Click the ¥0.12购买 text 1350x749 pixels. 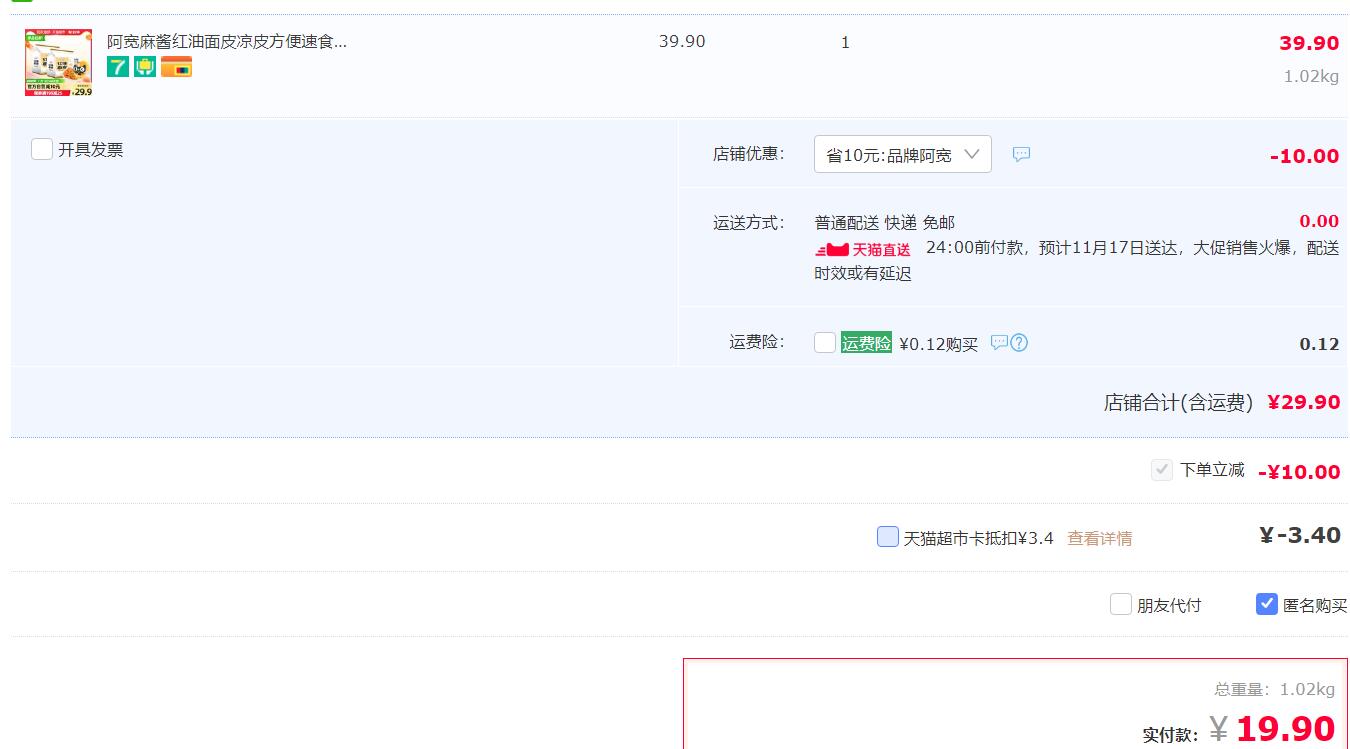pyautogui.click(x=939, y=344)
